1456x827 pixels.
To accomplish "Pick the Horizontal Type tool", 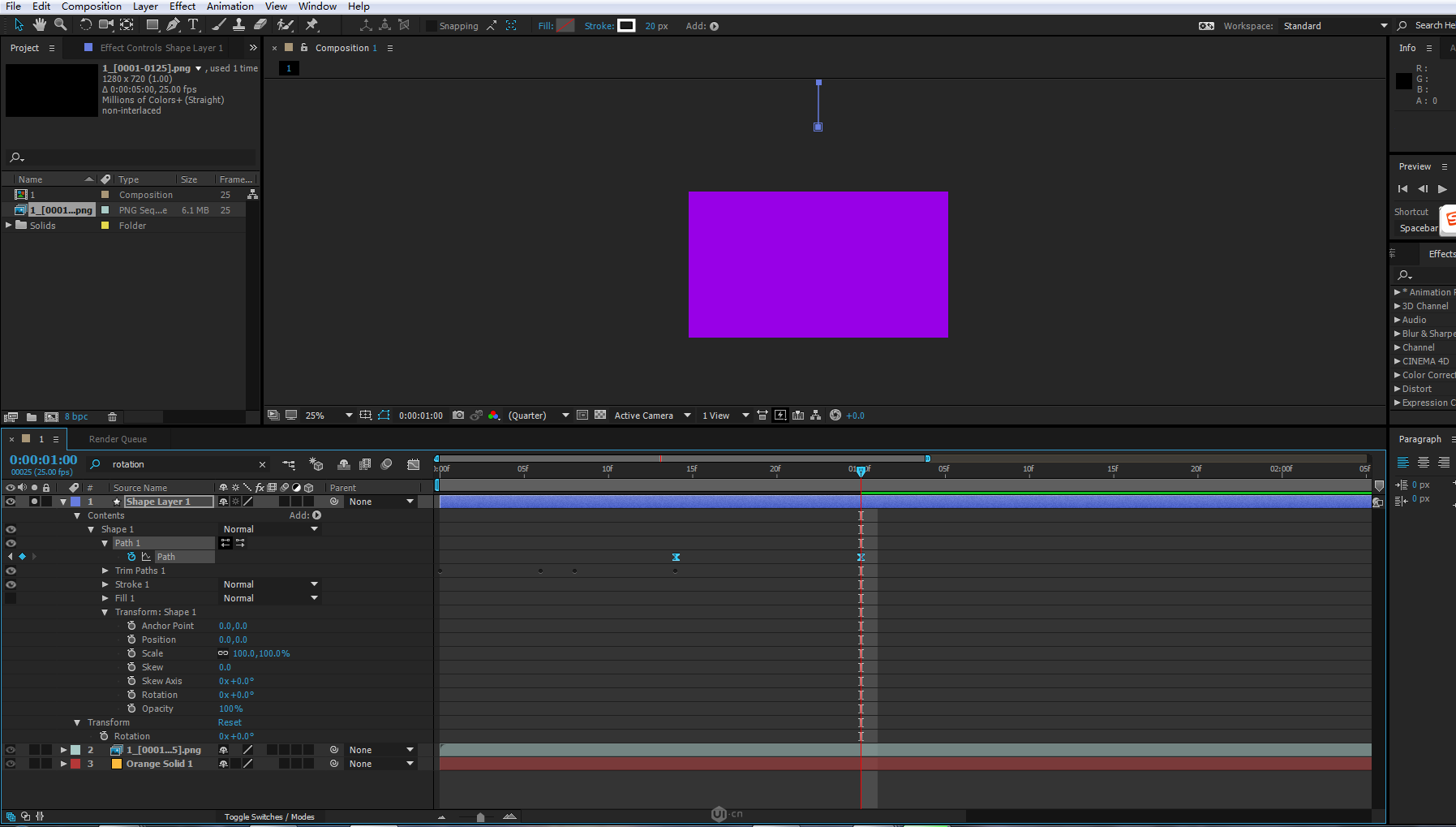I will (193, 25).
